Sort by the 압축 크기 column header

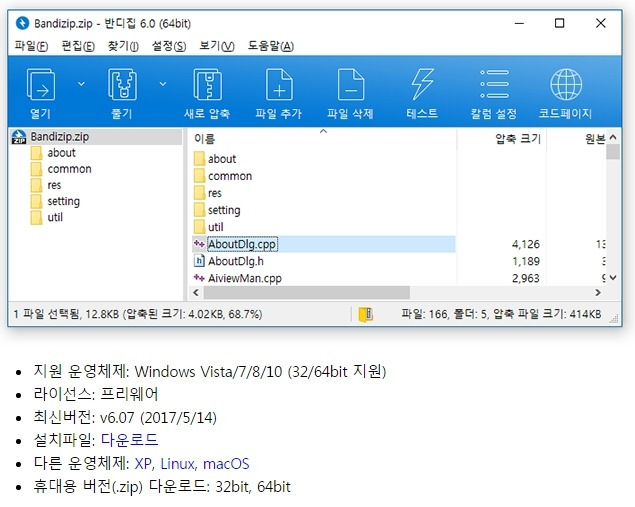(518, 139)
